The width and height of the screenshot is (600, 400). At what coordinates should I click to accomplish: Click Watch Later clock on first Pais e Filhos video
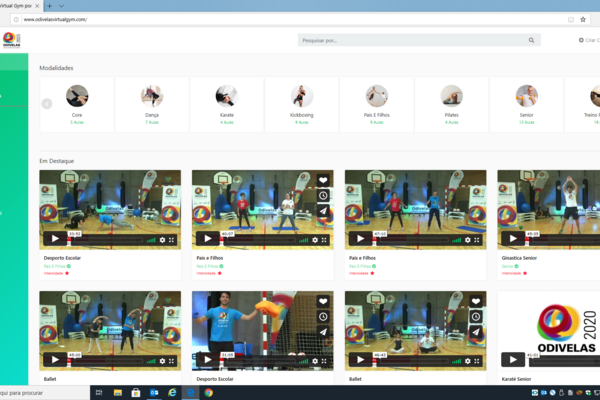(x=323, y=196)
